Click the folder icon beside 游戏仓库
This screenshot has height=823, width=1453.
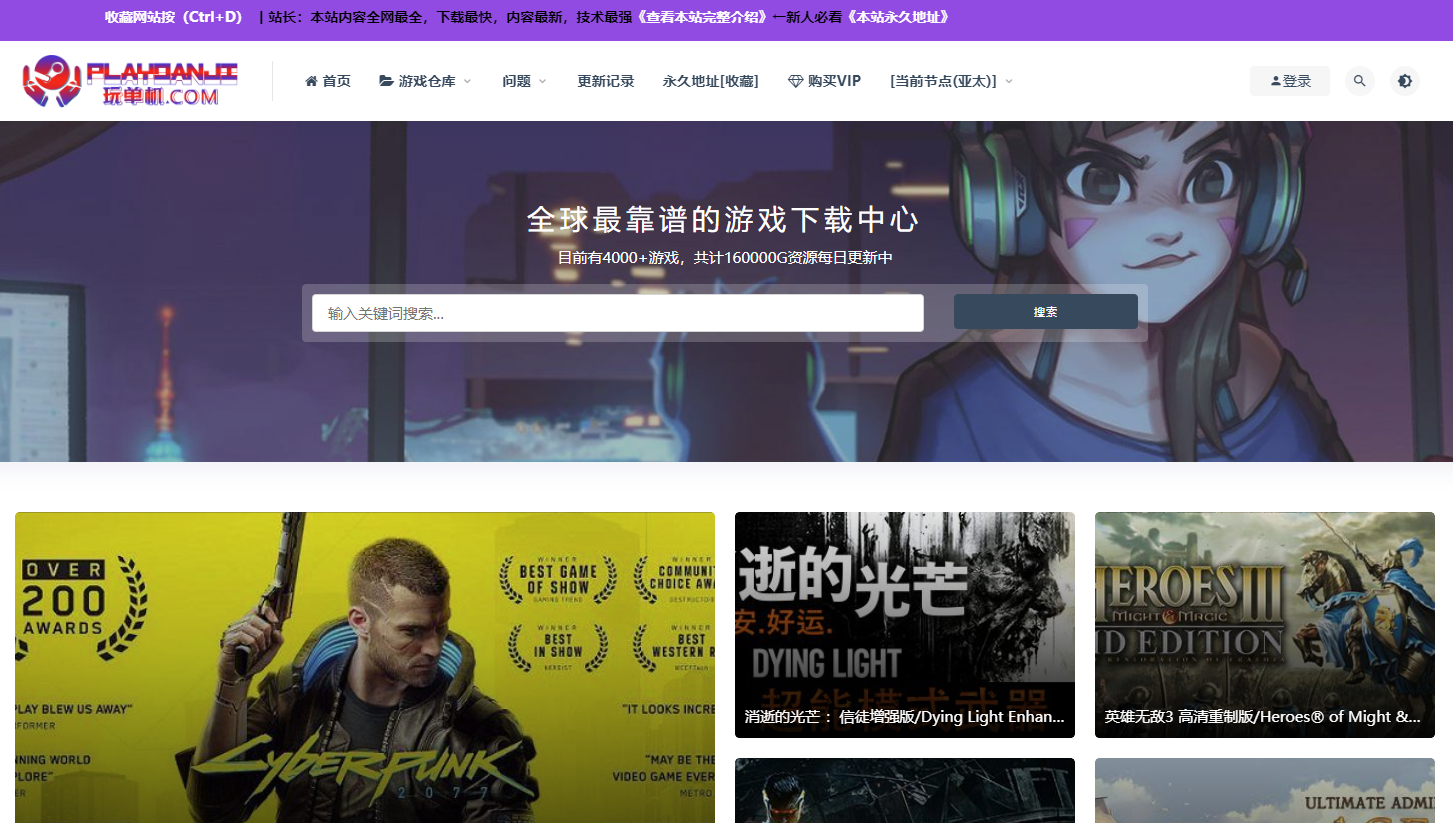pos(386,81)
